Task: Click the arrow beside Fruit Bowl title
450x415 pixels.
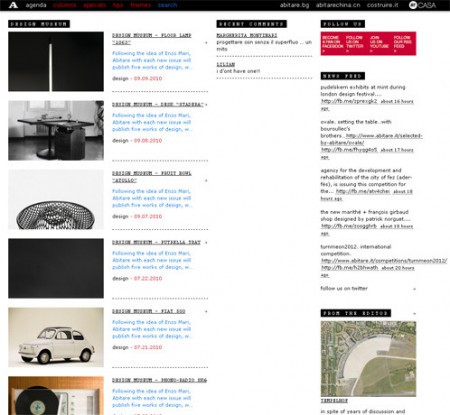Action: coord(206,180)
